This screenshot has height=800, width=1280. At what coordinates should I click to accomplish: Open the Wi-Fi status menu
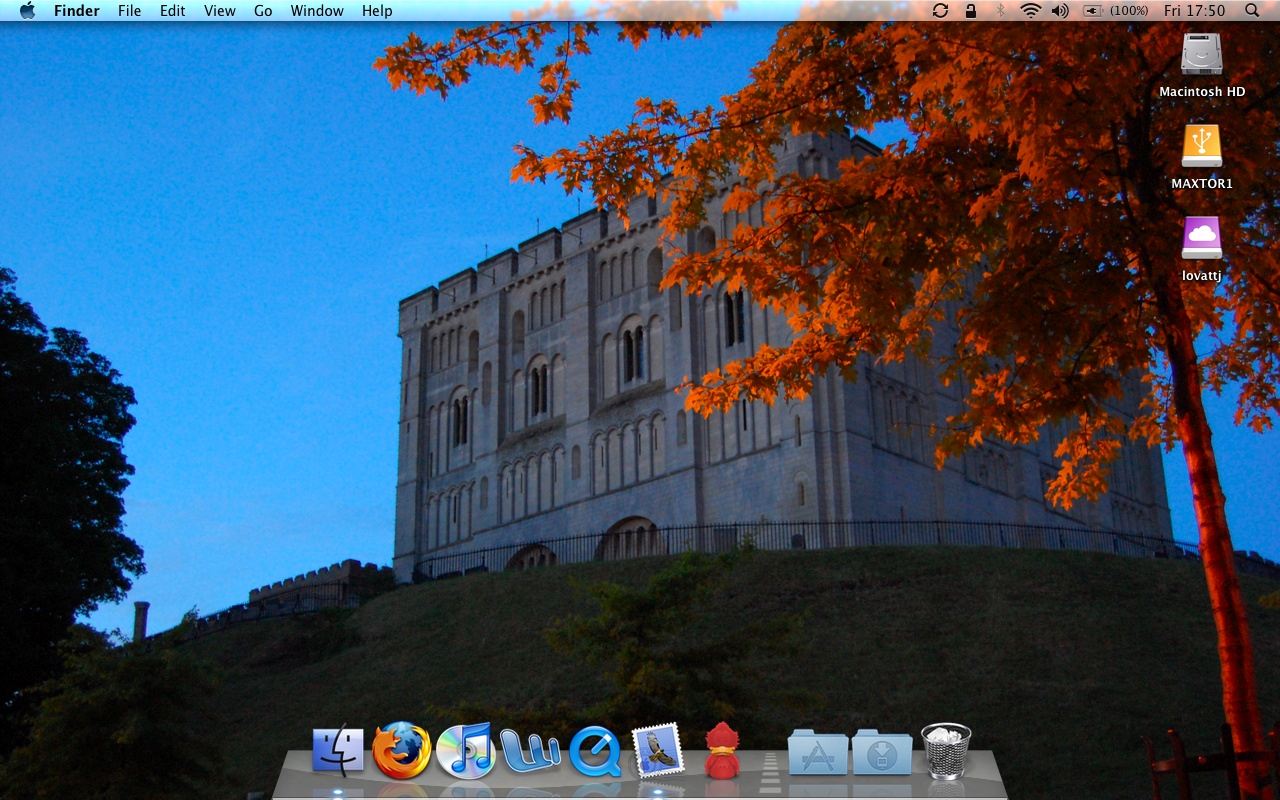(x=1030, y=11)
